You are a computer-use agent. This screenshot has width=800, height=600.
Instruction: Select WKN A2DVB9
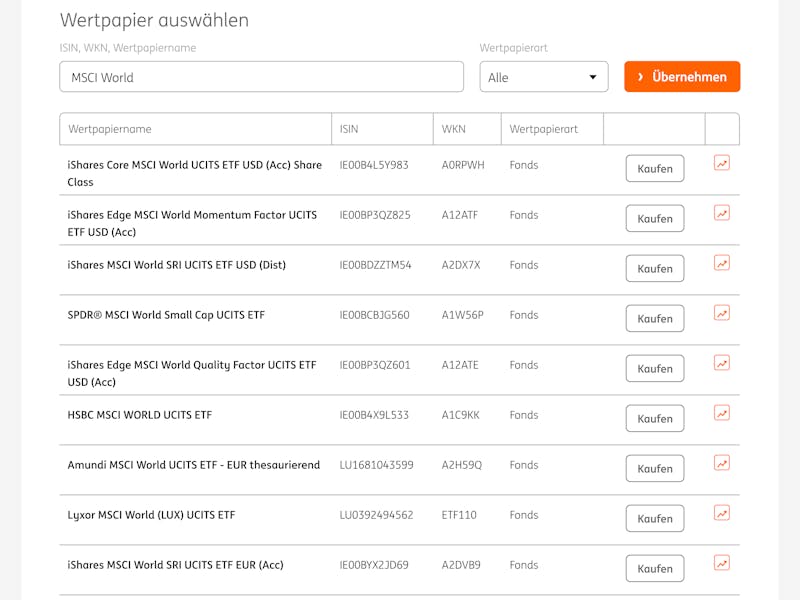[461, 565]
